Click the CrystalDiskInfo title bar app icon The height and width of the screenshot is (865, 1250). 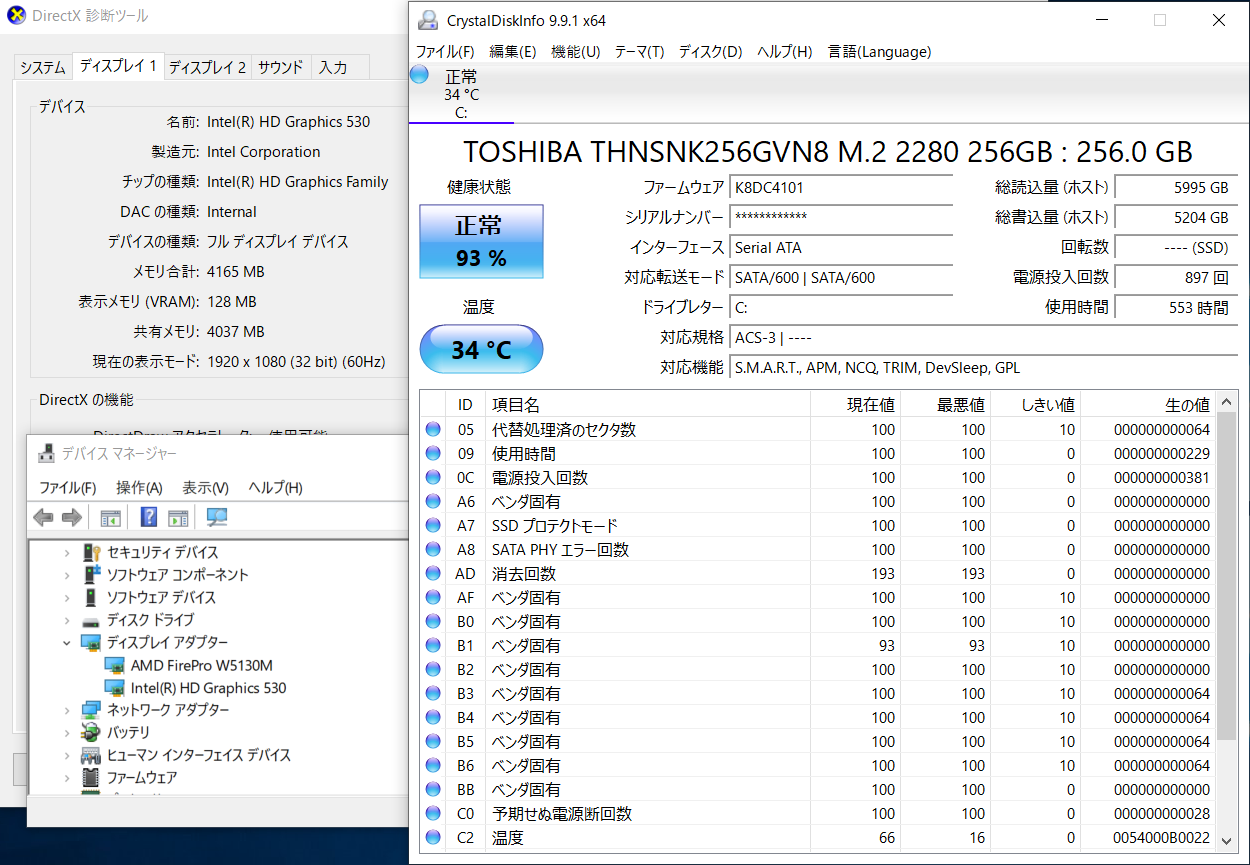pyautogui.click(x=428, y=20)
